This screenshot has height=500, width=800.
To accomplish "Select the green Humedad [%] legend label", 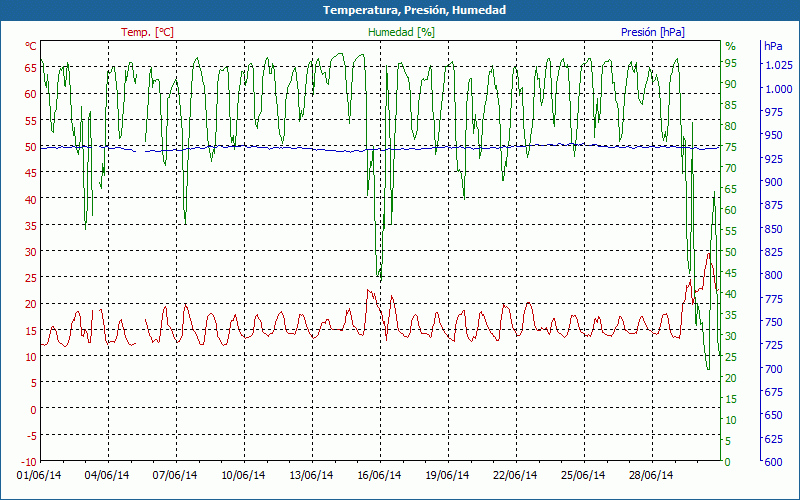I will coord(402,32).
